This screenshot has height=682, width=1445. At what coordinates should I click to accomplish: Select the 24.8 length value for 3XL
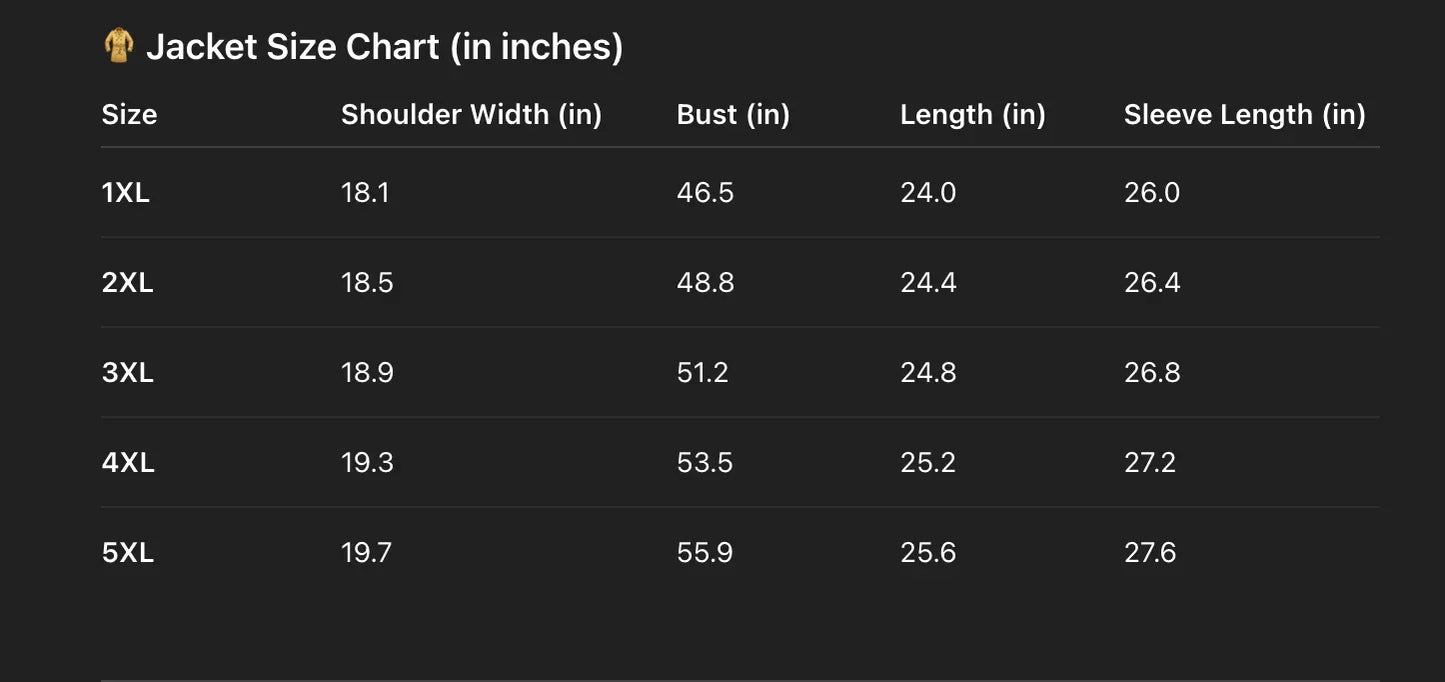pyautogui.click(x=928, y=373)
